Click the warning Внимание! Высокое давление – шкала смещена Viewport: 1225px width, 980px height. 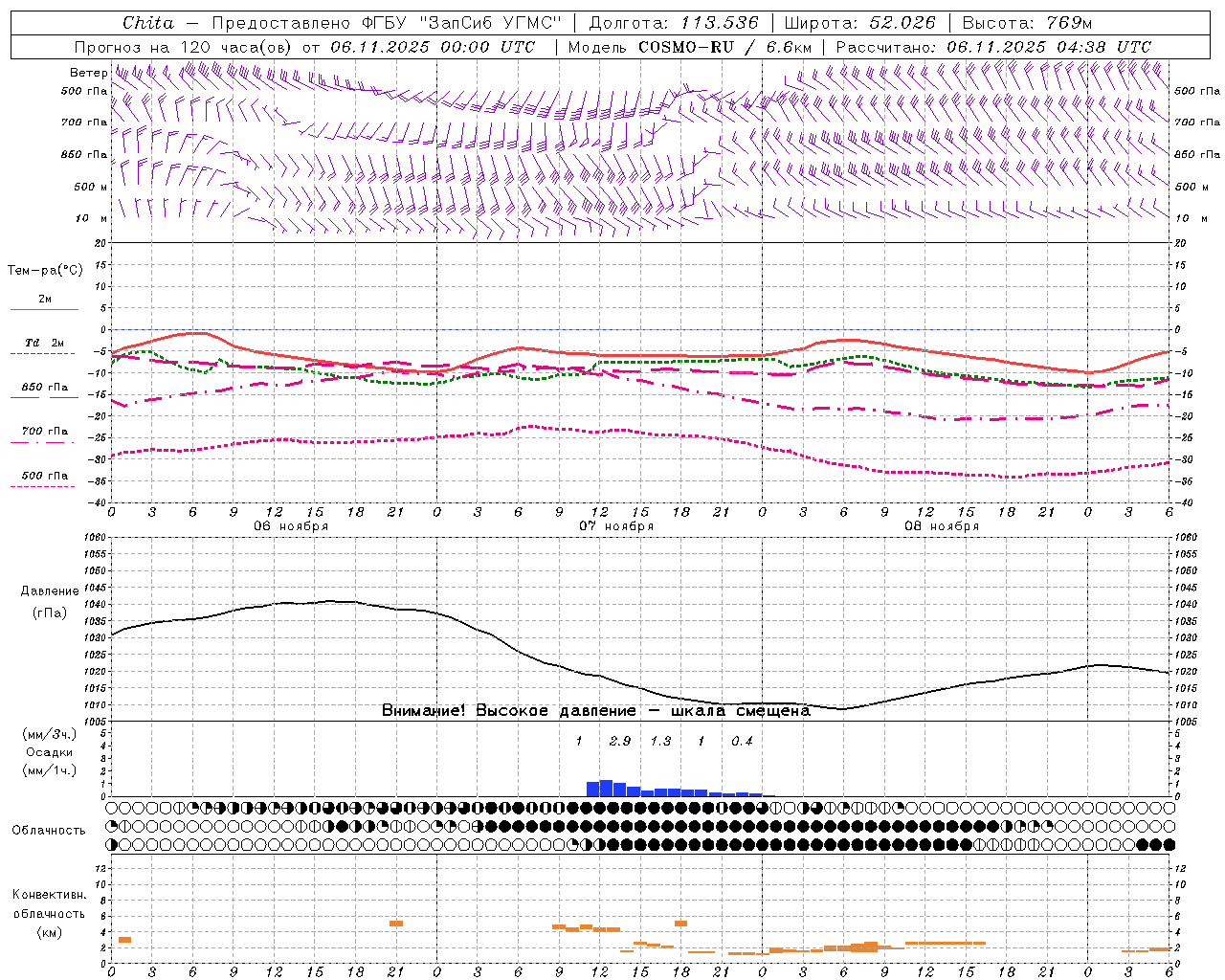(596, 711)
